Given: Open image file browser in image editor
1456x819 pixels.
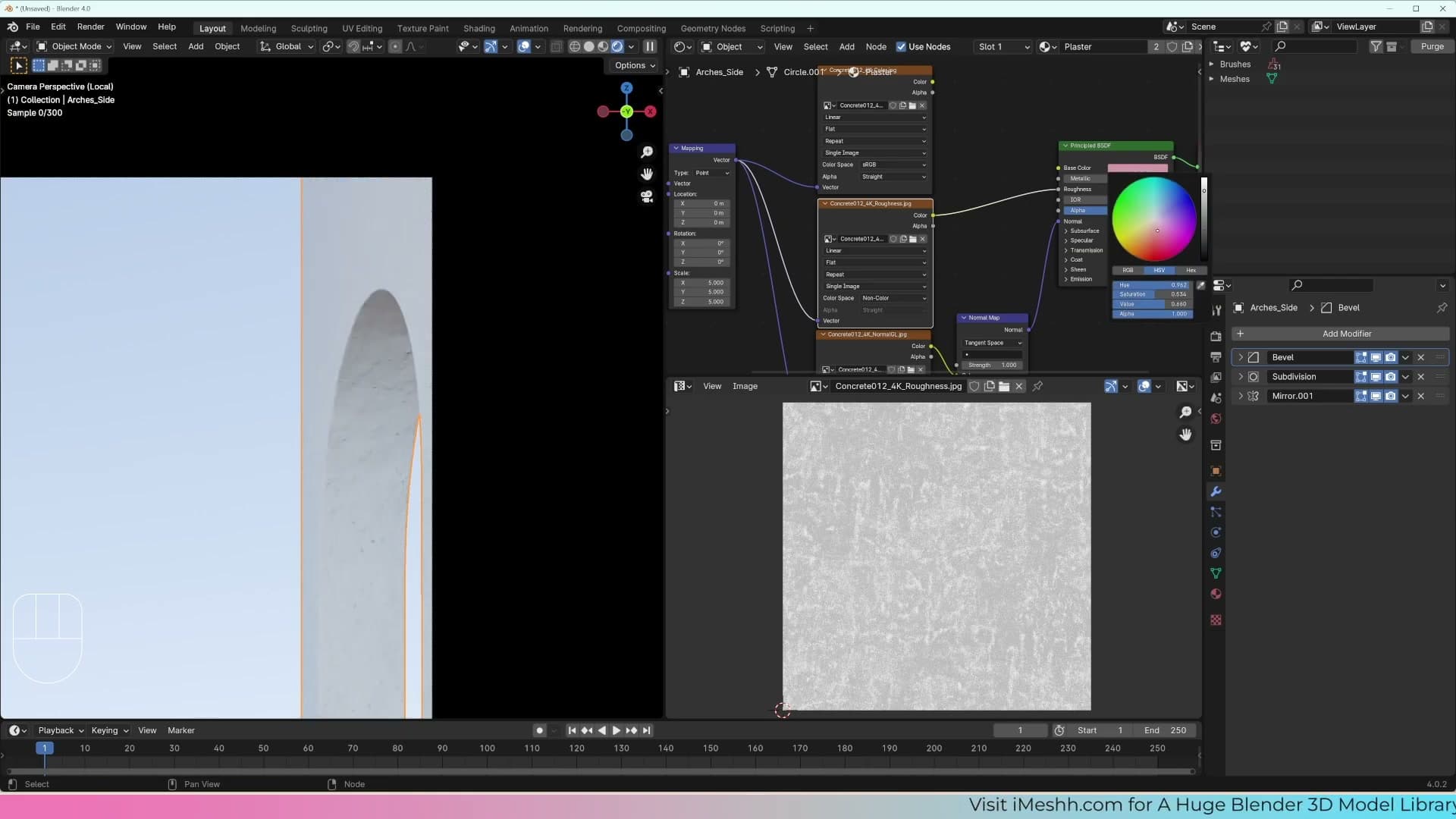Looking at the screenshot, I should [x=1004, y=386].
